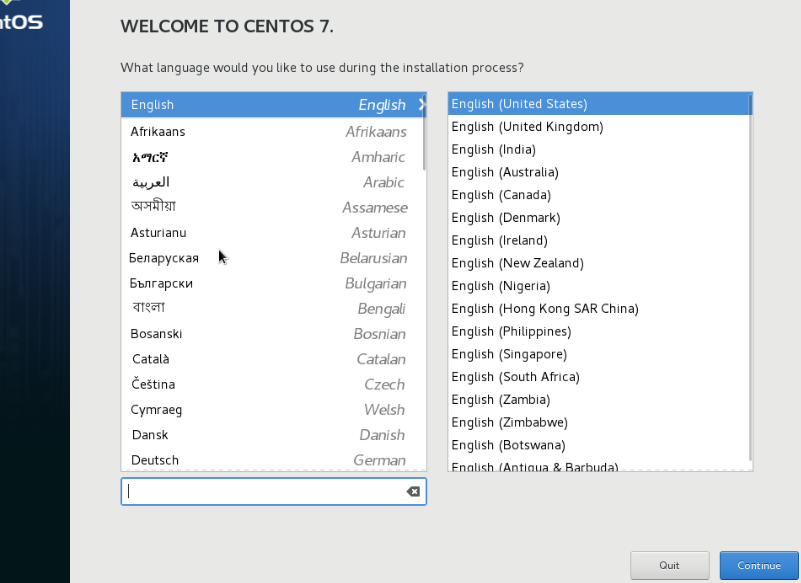This screenshot has width=801, height=583.
Task: Quit the CentOS installer
Action: (x=669, y=565)
